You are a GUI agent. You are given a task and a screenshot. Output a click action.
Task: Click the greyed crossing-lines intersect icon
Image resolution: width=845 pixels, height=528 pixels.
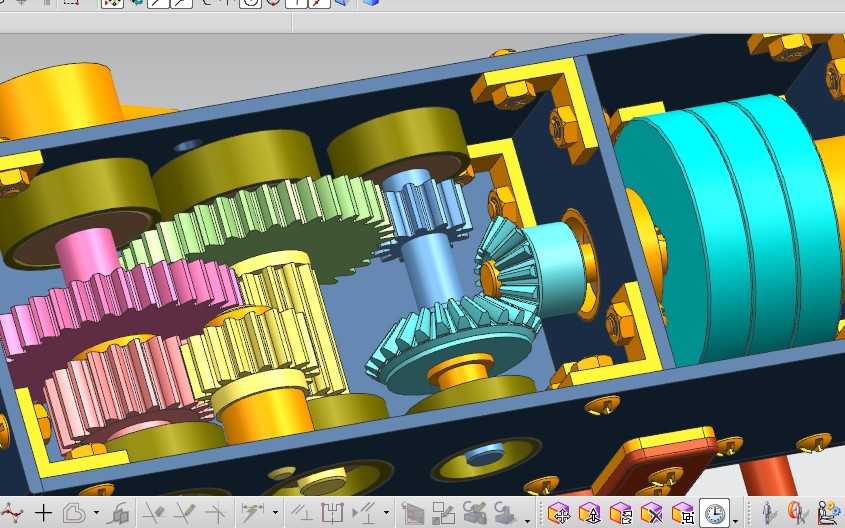tap(216, 513)
